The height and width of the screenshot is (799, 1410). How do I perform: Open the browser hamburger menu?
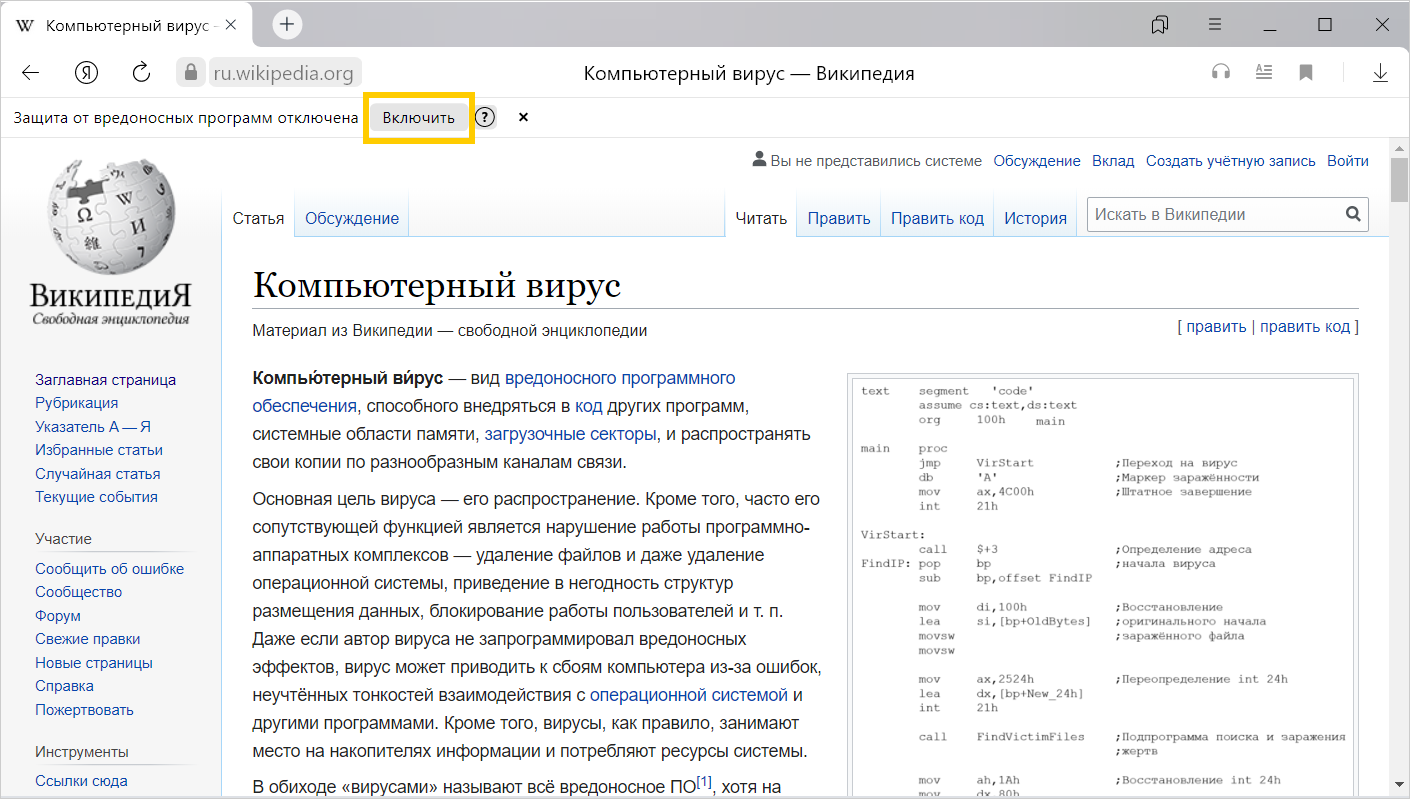point(1215,25)
